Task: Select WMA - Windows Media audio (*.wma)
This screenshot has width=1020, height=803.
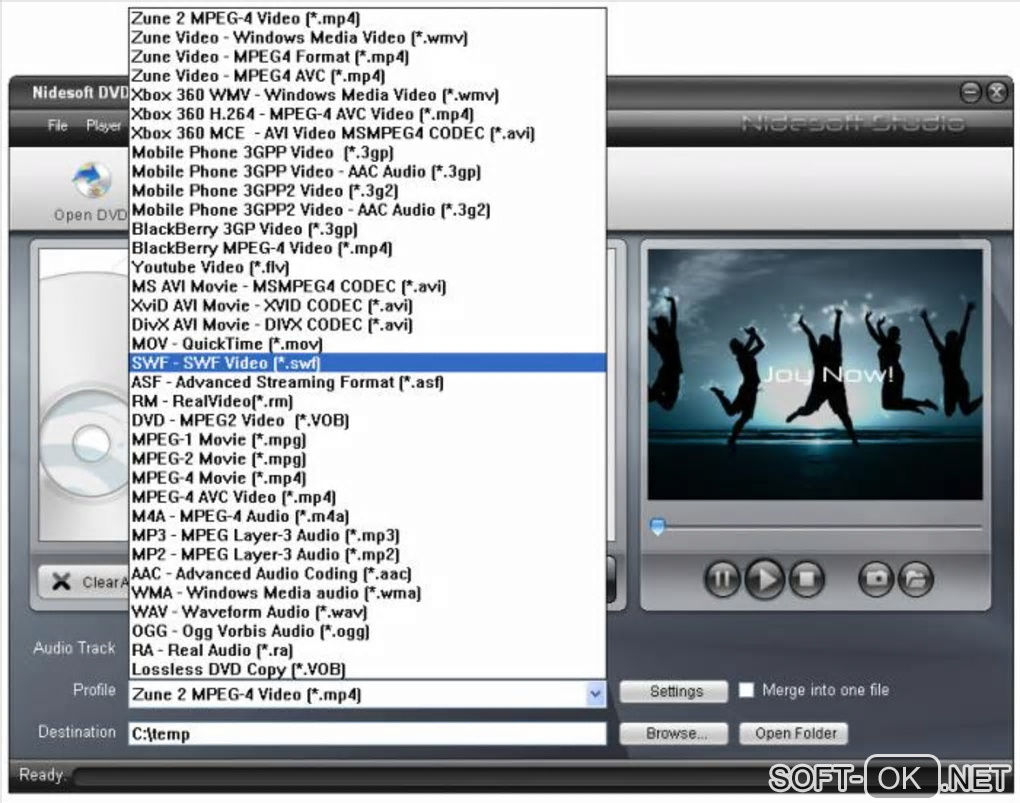Action: point(368,592)
